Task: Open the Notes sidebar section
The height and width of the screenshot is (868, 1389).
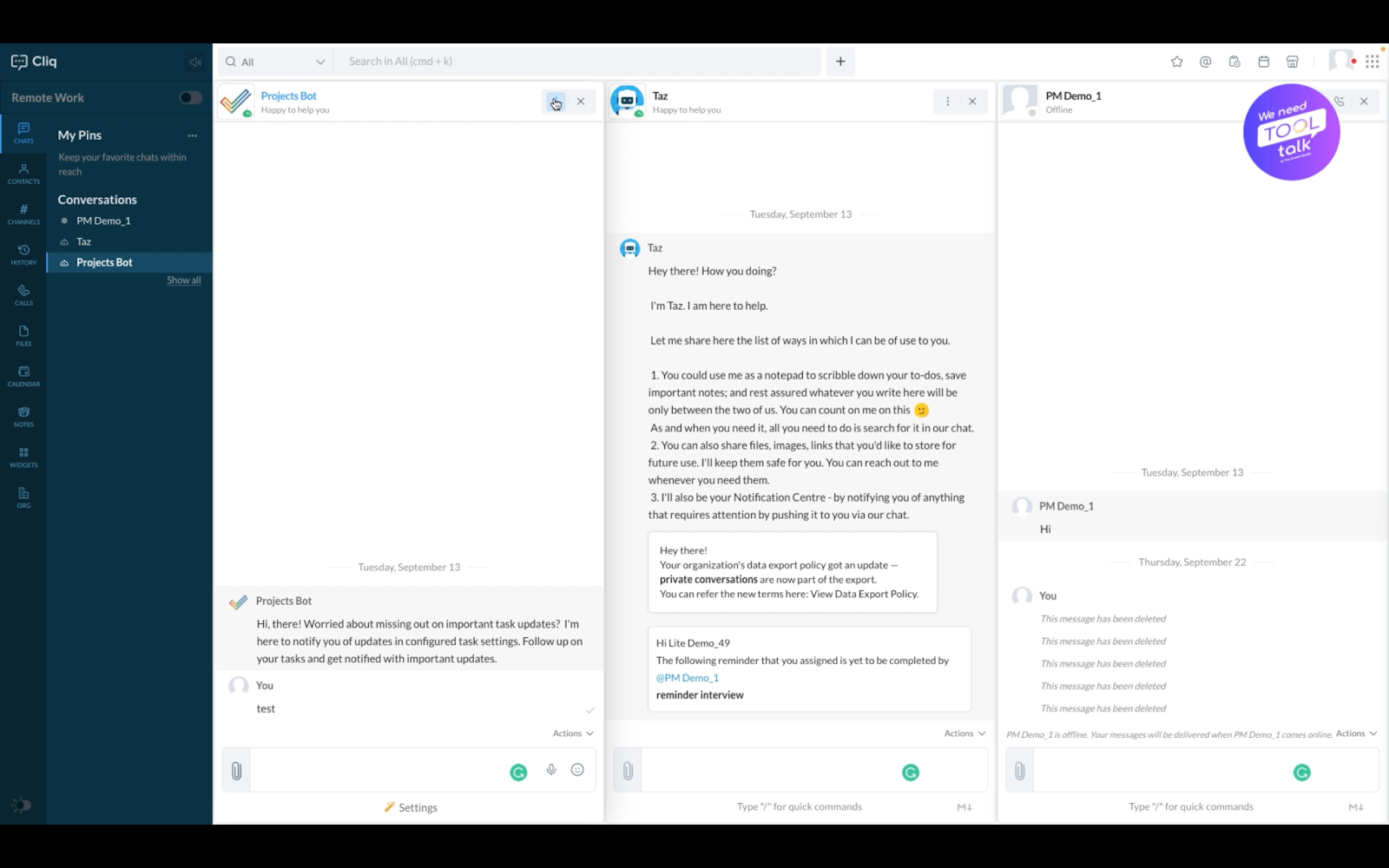Action: click(x=23, y=417)
